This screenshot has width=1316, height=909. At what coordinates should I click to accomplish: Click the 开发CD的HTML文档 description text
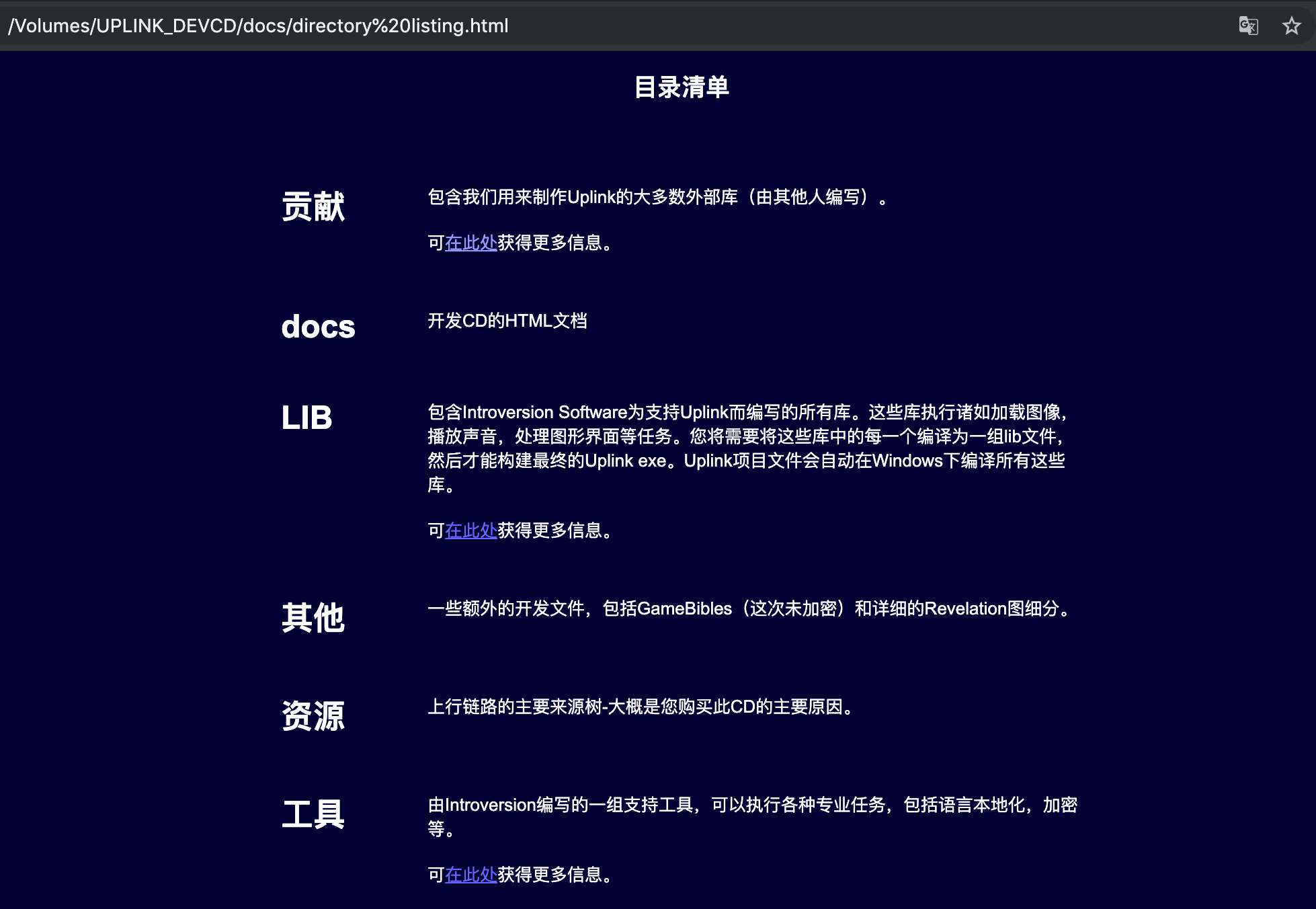coord(507,321)
